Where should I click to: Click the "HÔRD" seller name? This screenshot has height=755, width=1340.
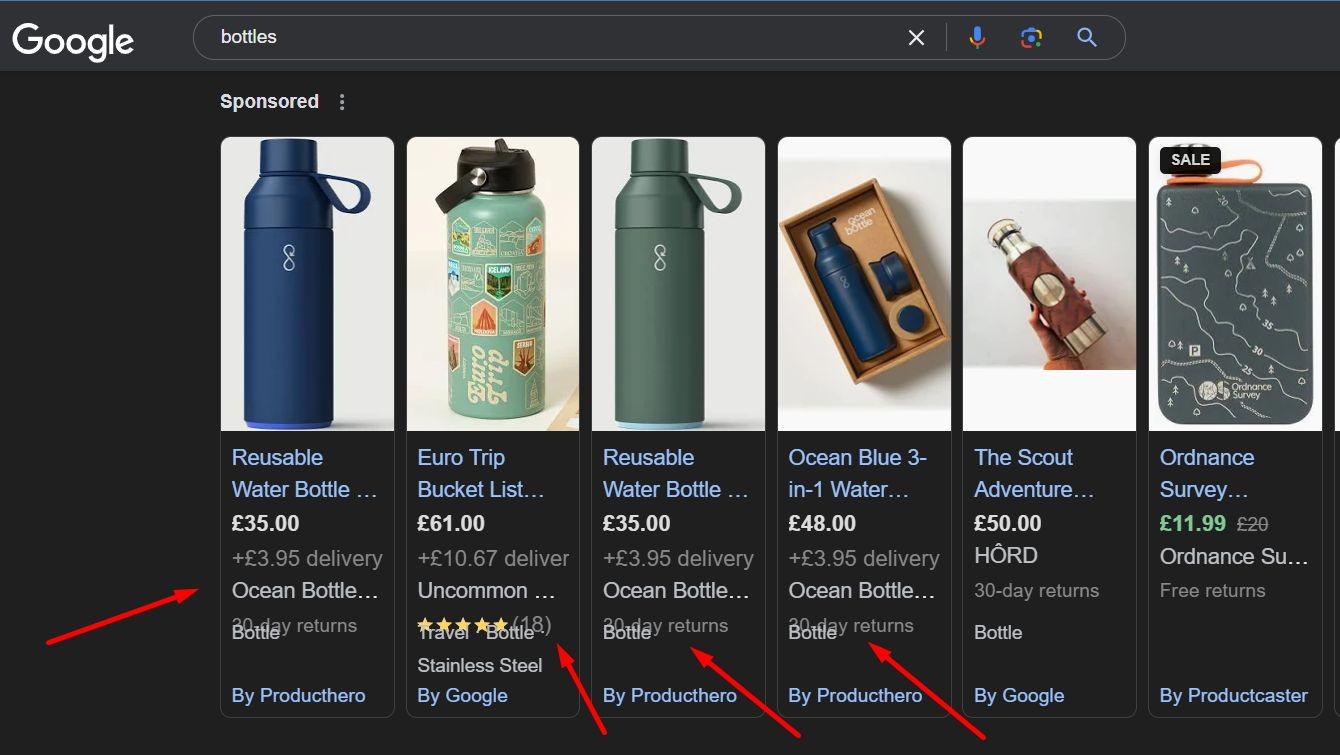1006,555
